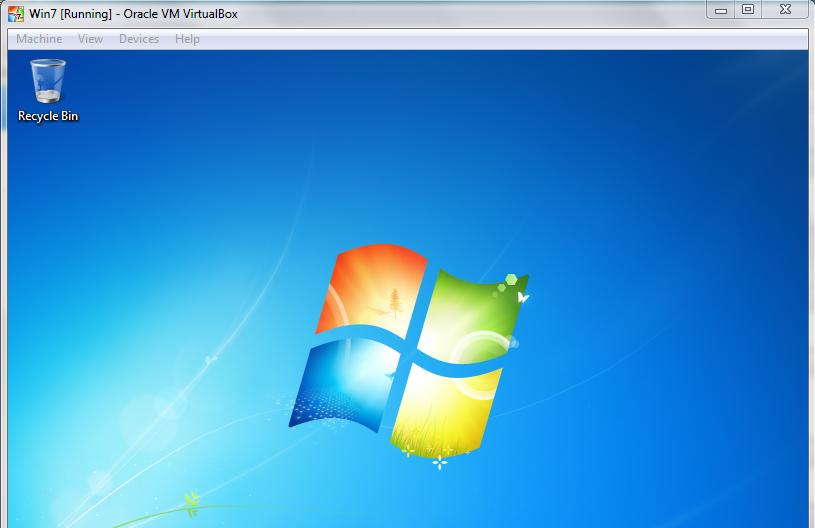
Task: Open the Machine menu
Action: pyautogui.click(x=39, y=39)
